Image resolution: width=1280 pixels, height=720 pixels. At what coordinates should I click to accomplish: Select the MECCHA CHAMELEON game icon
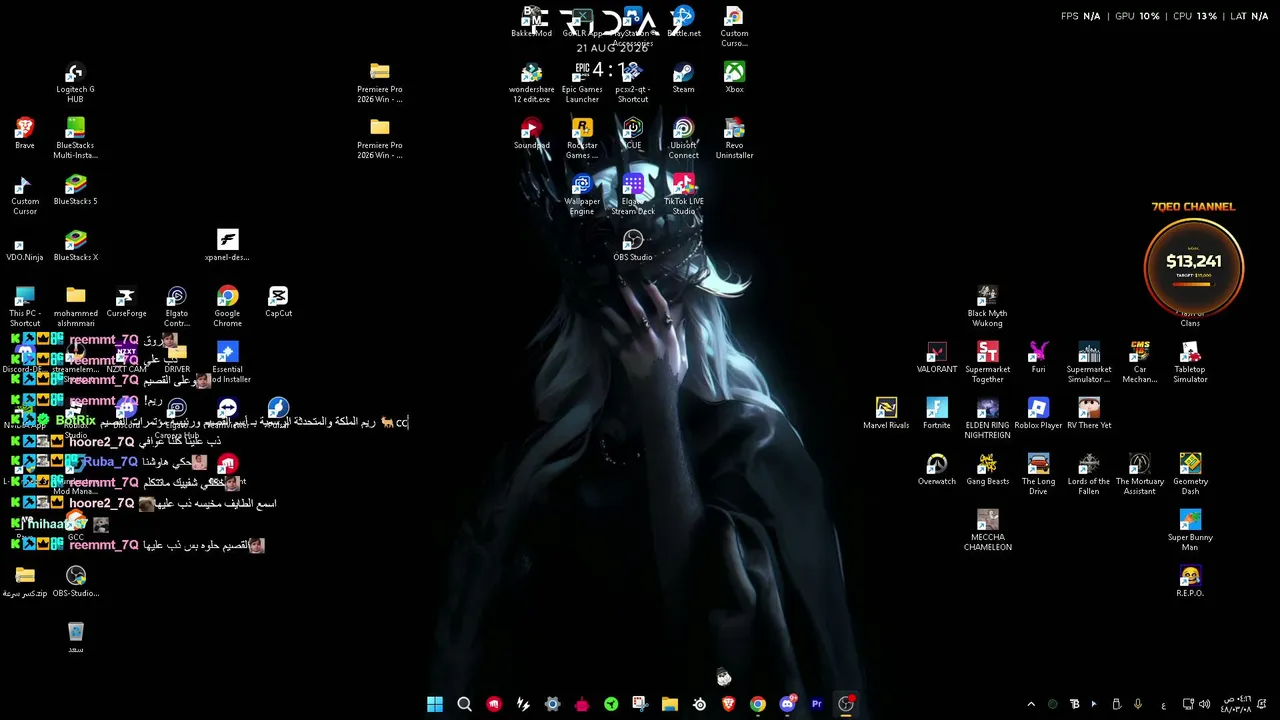[987, 531]
